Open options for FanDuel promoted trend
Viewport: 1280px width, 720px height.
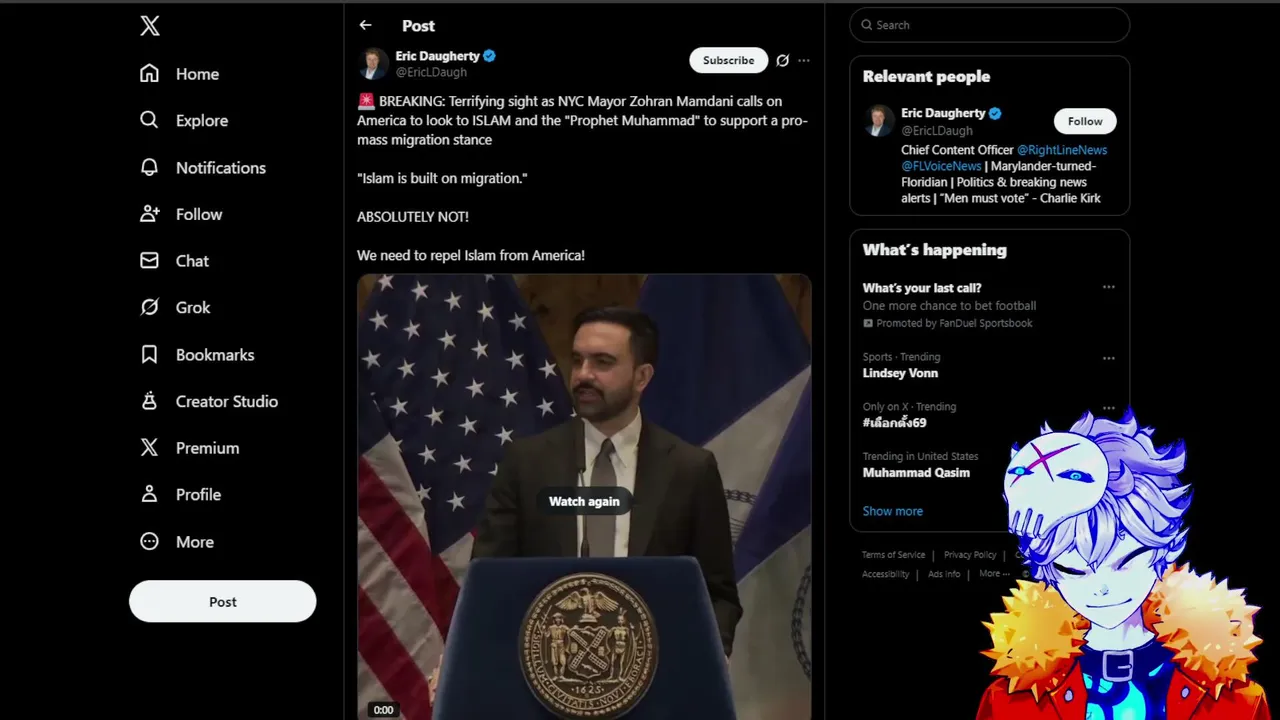coord(1108,287)
